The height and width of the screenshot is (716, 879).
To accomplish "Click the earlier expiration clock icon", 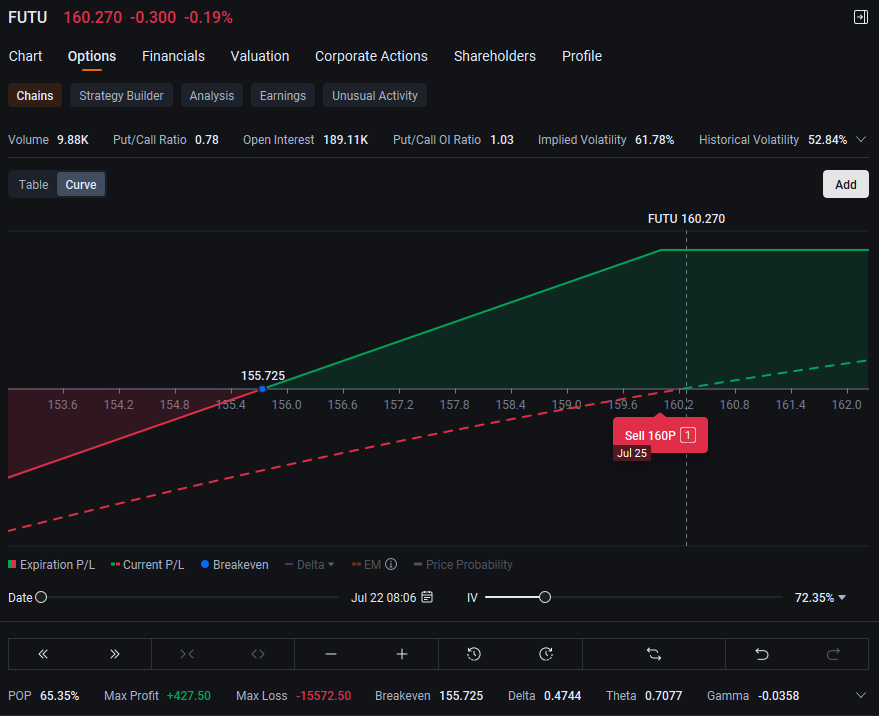I will tap(474, 654).
